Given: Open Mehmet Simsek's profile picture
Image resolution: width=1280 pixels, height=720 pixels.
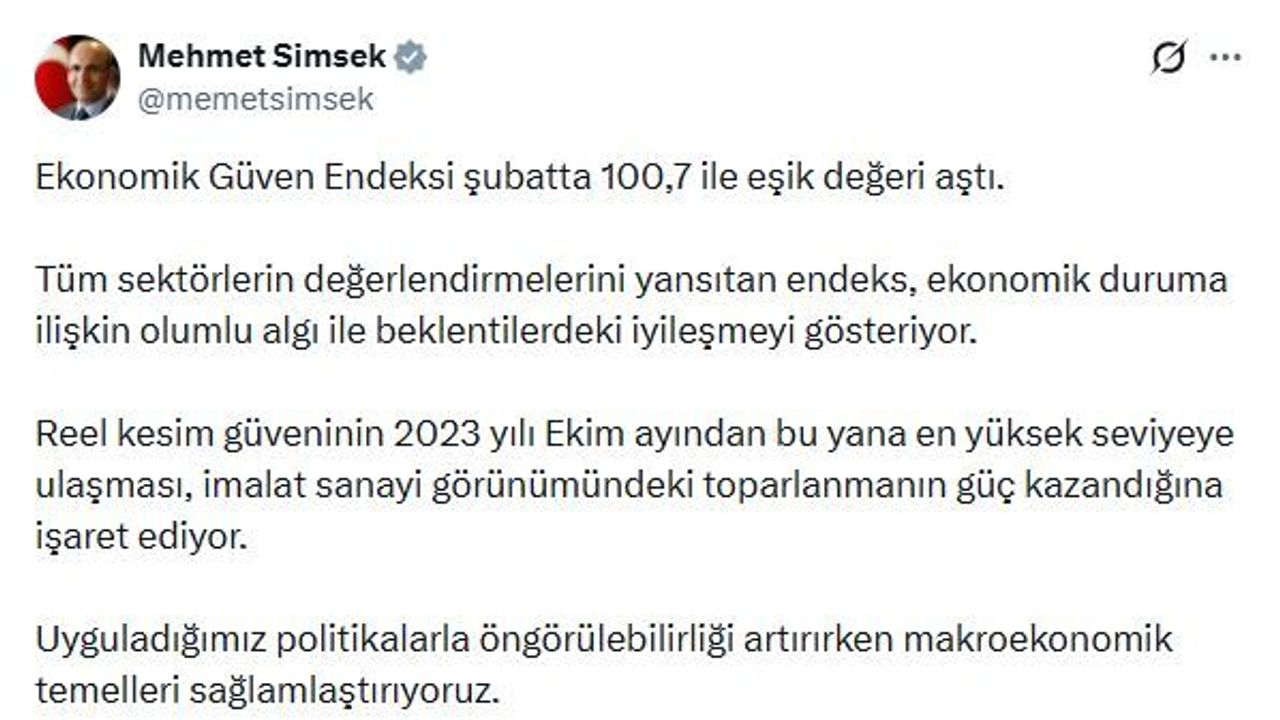Looking at the screenshot, I should click(x=77, y=77).
